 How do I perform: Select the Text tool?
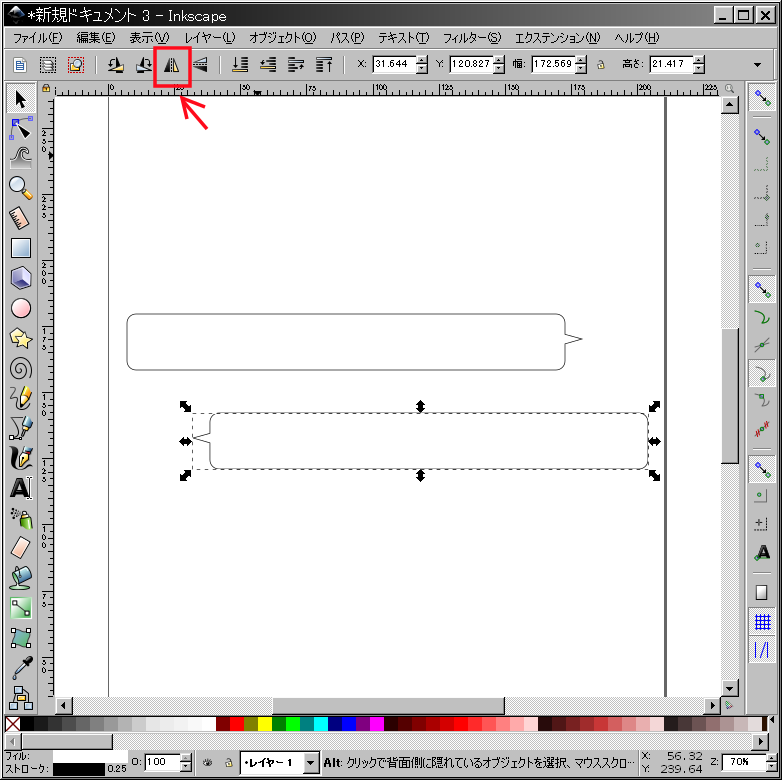click(x=20, y=488)
